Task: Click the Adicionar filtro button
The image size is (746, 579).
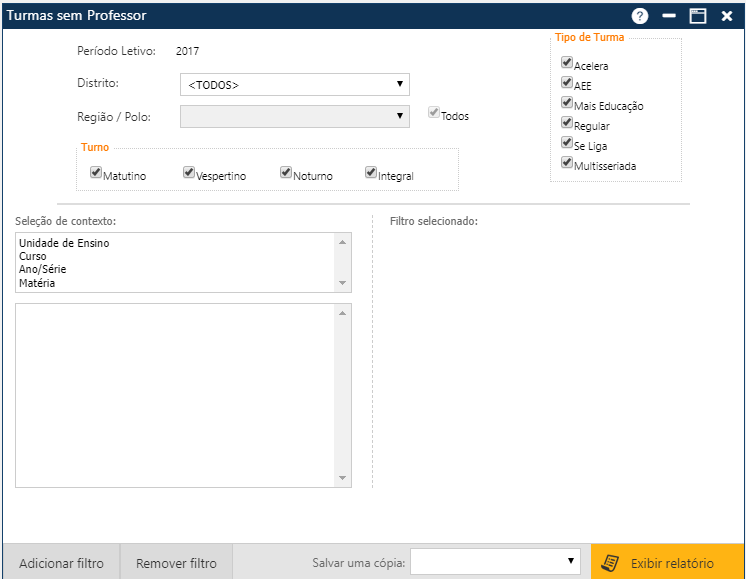Action: click(61, 563)
